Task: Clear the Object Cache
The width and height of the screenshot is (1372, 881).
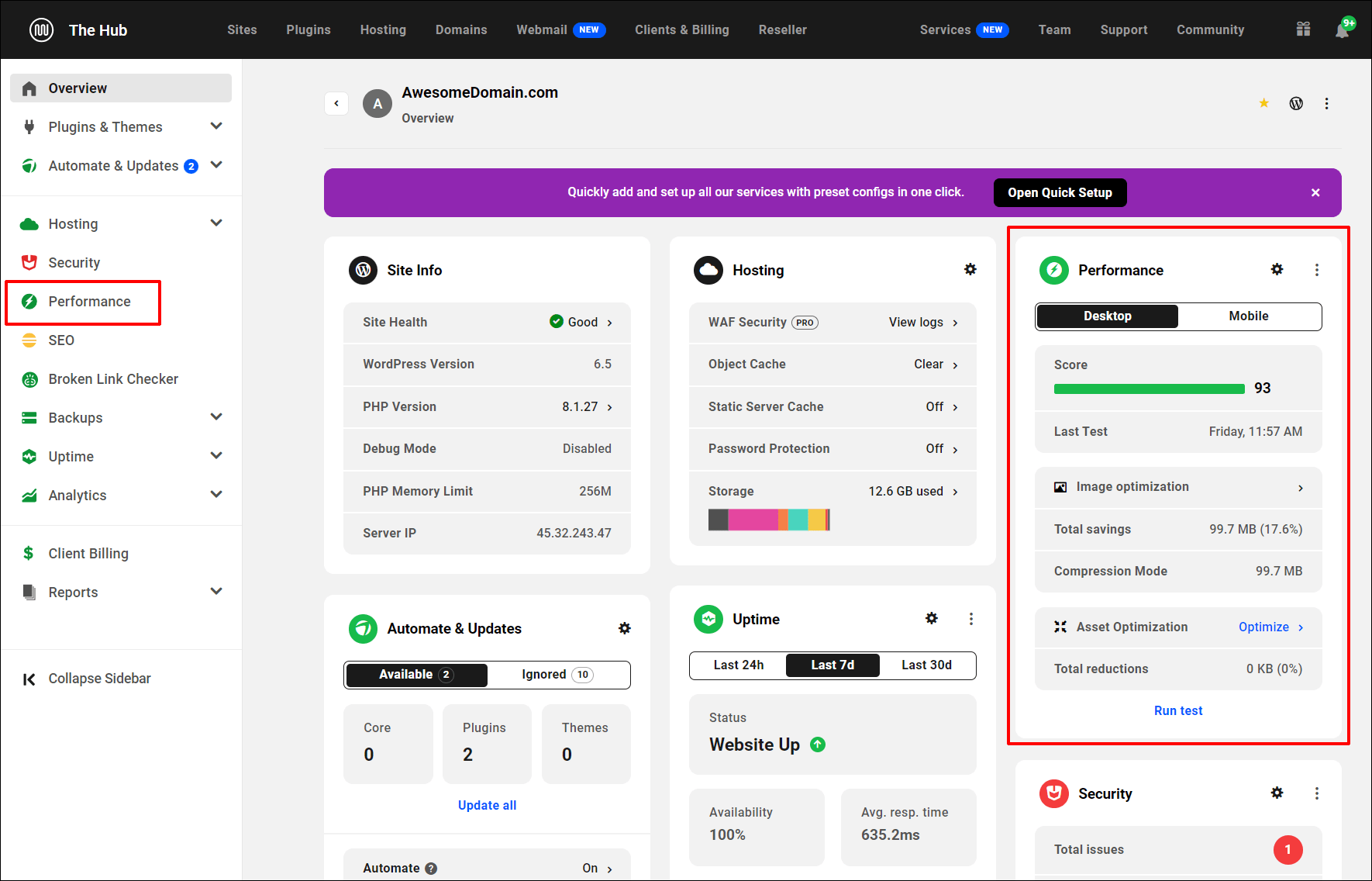Action: (x=936, y=364)
